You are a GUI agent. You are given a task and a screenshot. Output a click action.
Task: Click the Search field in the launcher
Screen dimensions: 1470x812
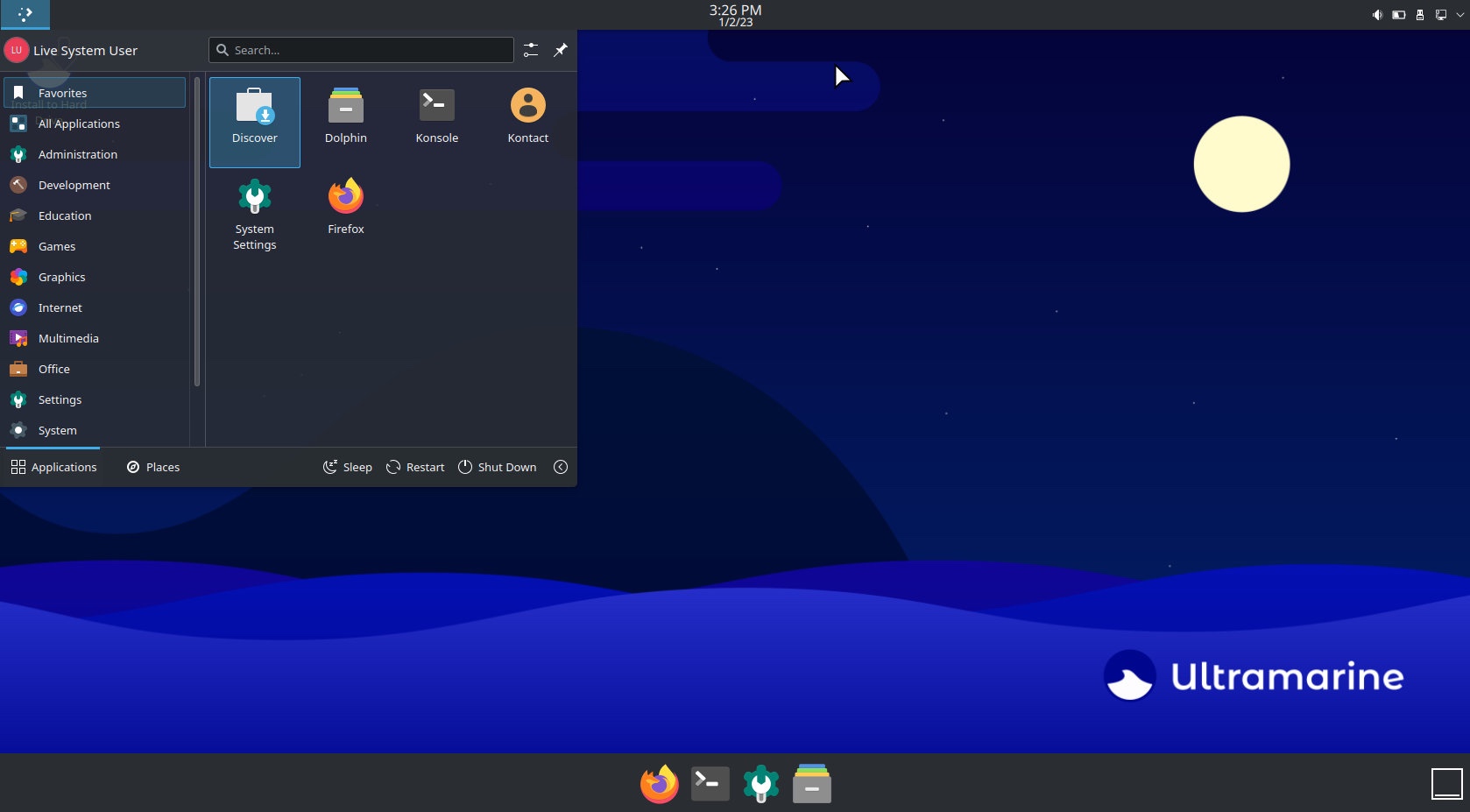coord(361,50)
